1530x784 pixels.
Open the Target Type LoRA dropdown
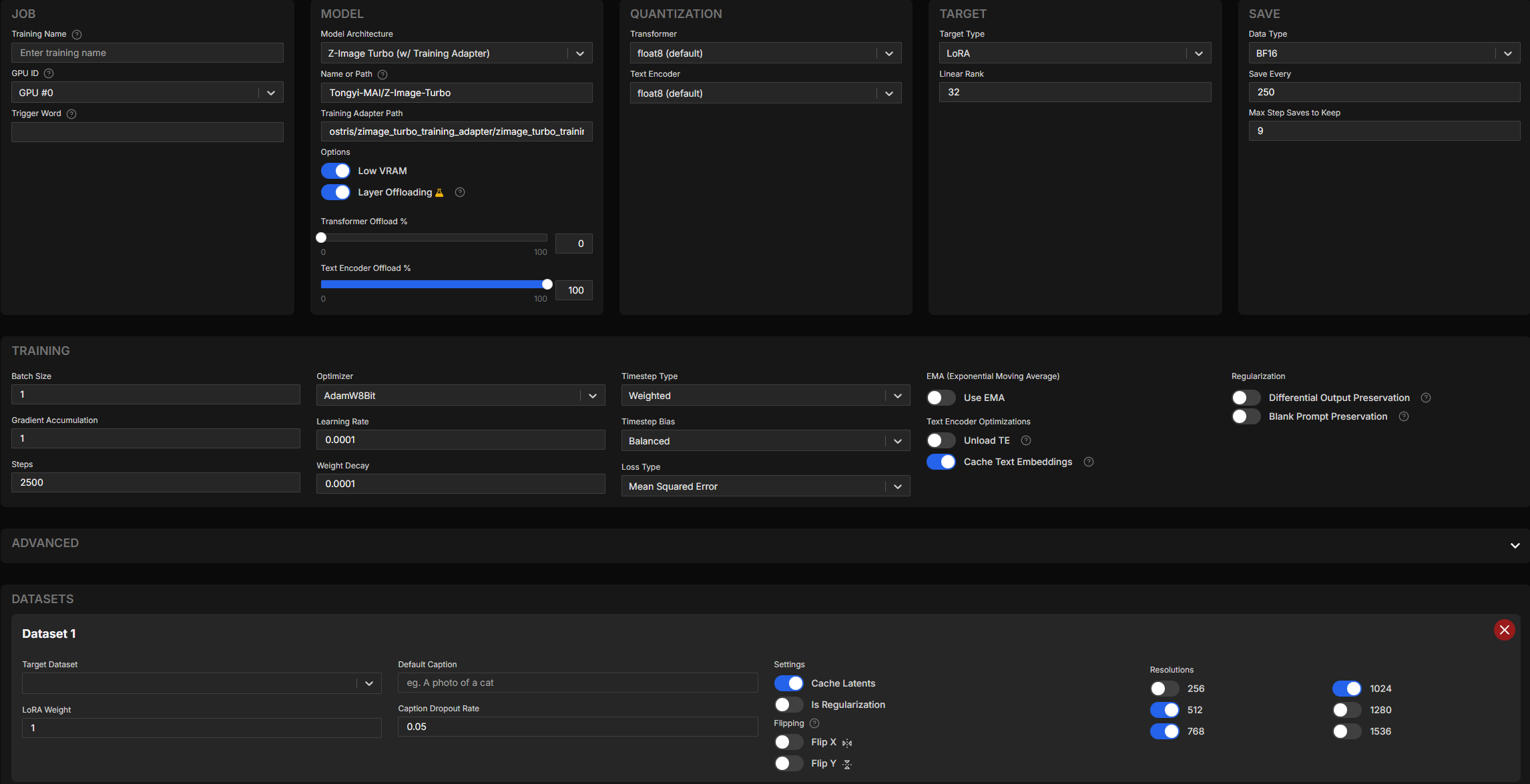(1074, 53)
